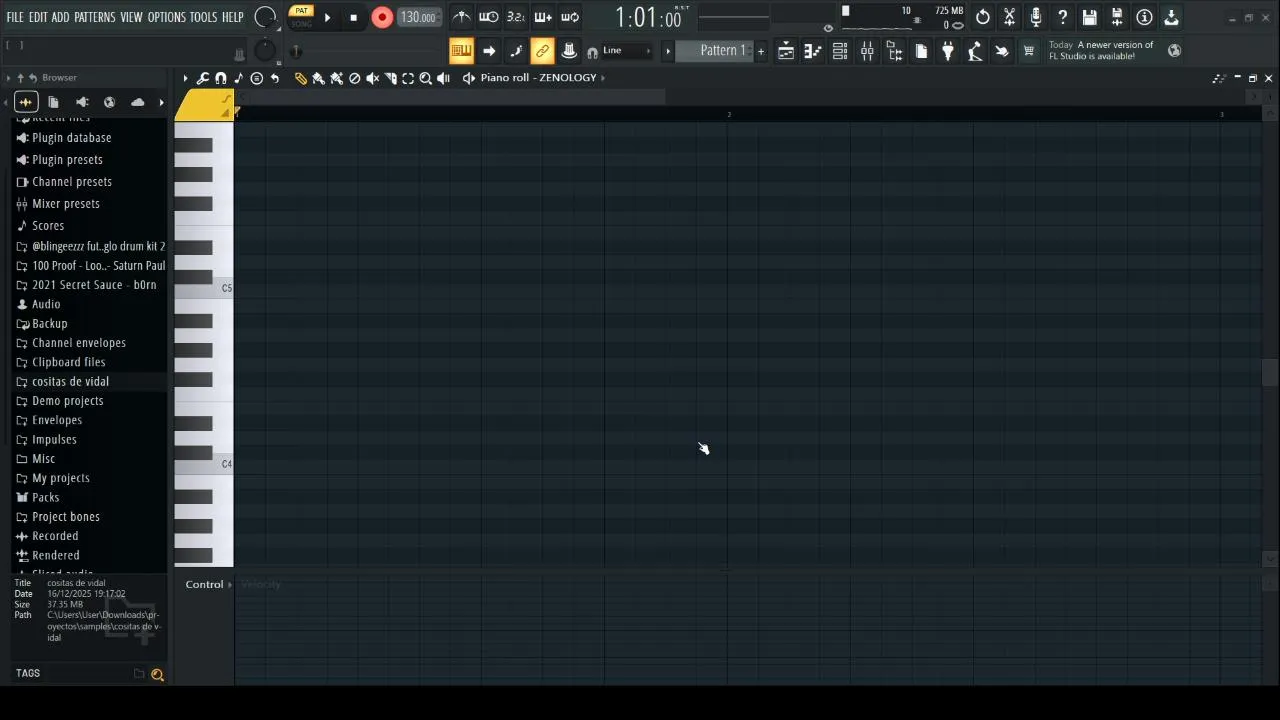Click the 130.000 tempo field
Screen dimensions: 1280x720
pyautogui.click(x=418, y=17)
